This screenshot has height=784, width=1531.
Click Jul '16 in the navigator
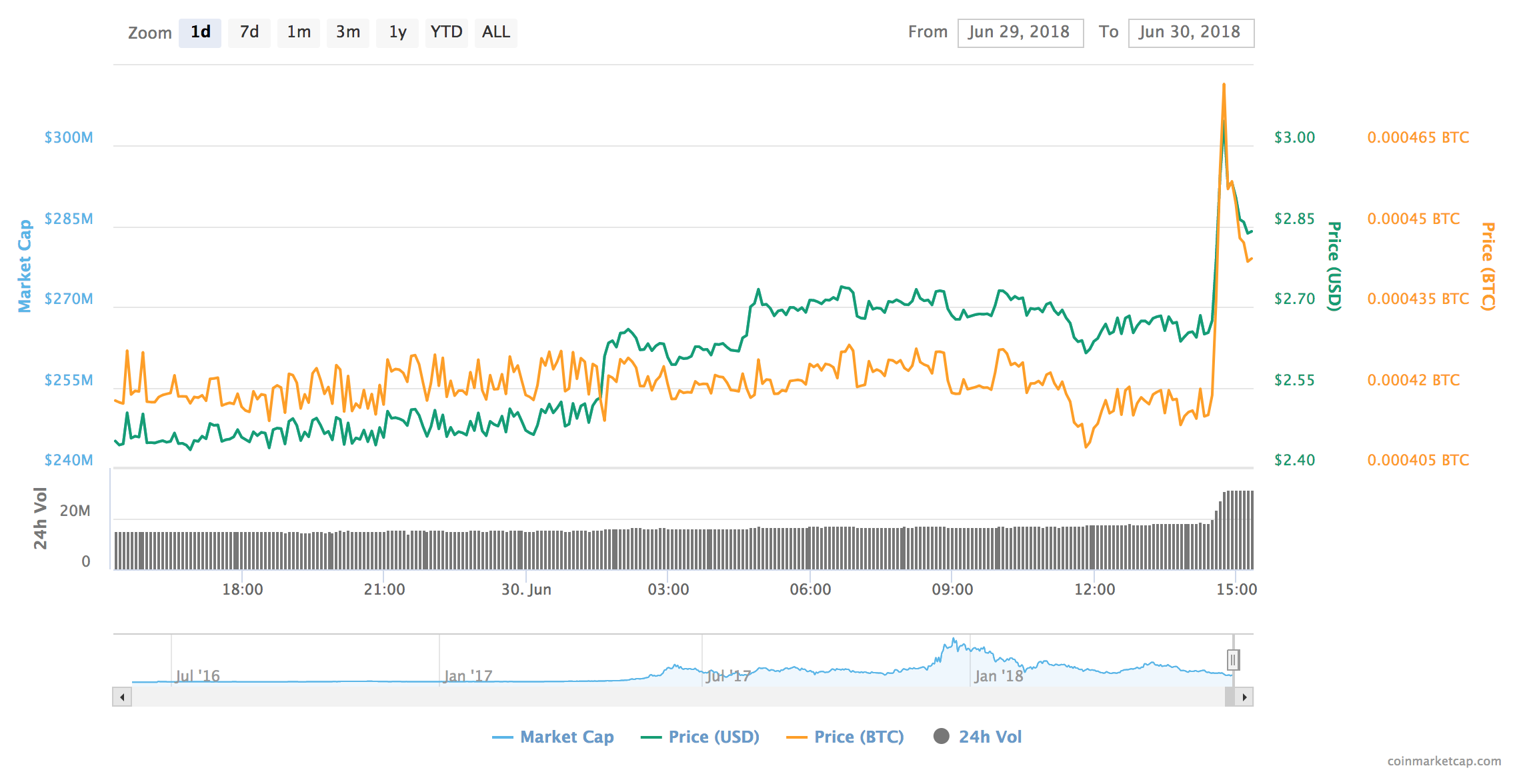[x=198, y=676]
